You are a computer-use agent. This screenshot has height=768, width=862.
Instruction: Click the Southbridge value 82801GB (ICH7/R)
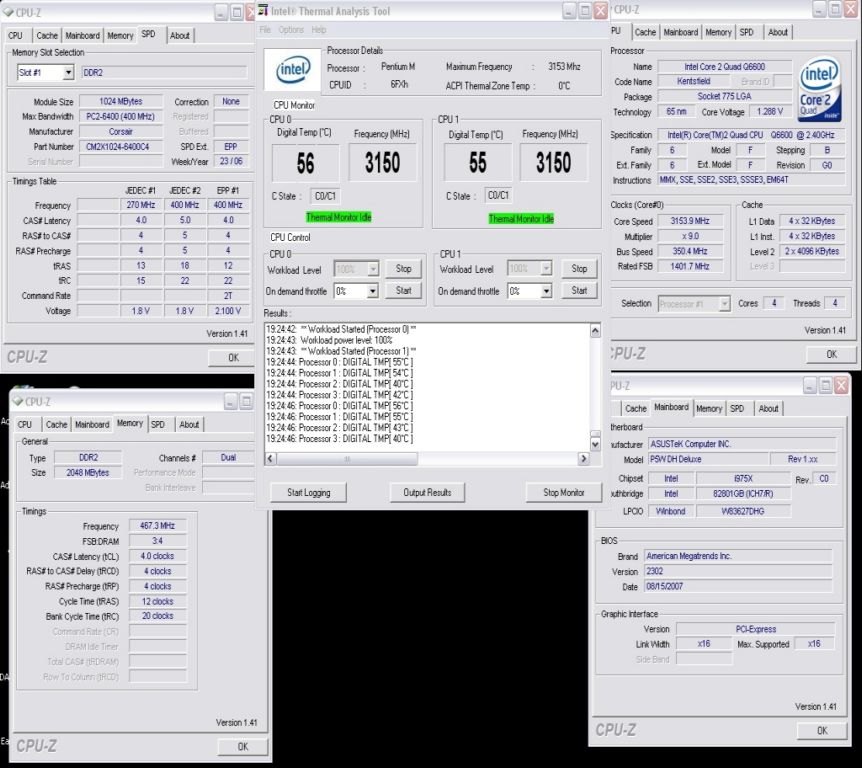click(743, 494)
